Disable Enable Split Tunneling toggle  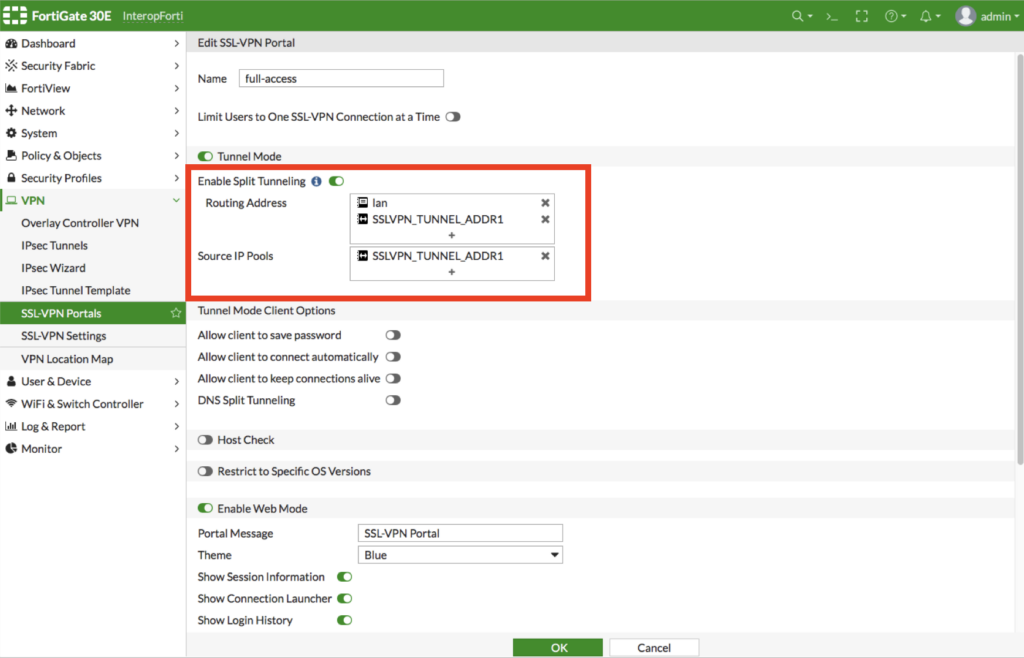click(336, 181)
